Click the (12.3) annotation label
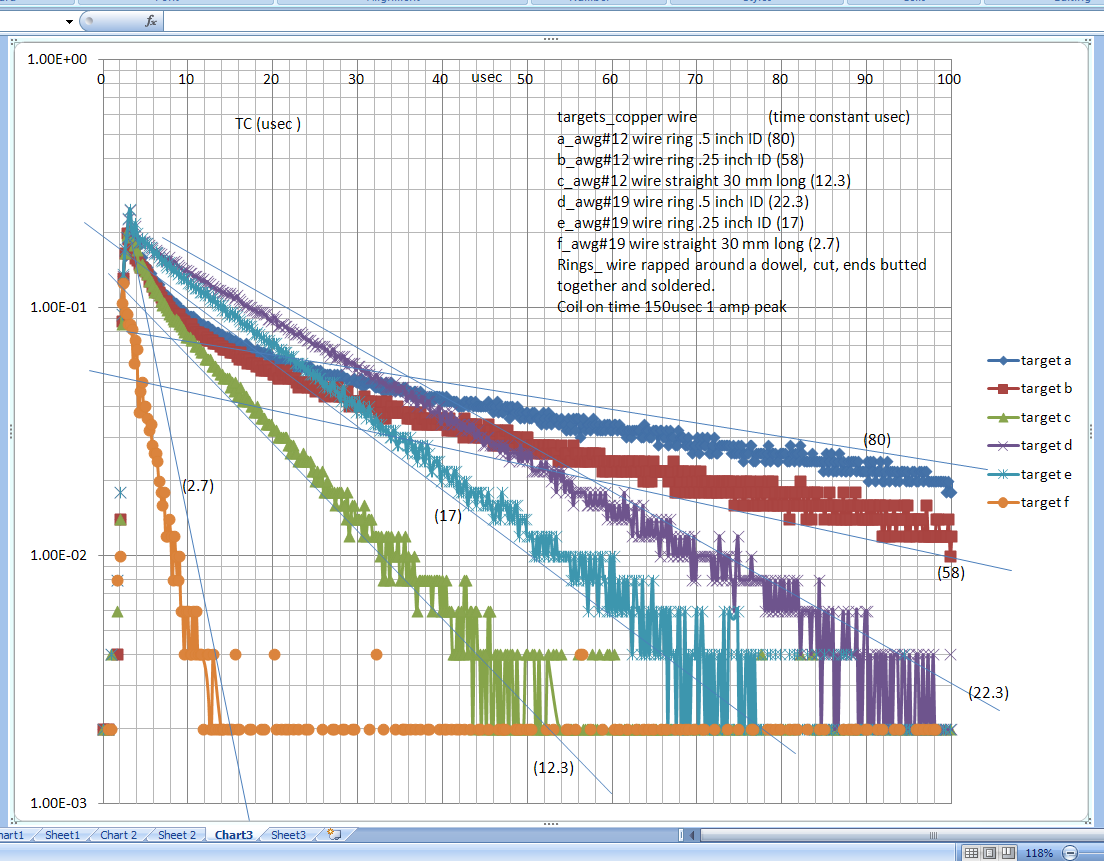Image resolution: width=1104 pixels, height=861 pixels. (553, 768)
